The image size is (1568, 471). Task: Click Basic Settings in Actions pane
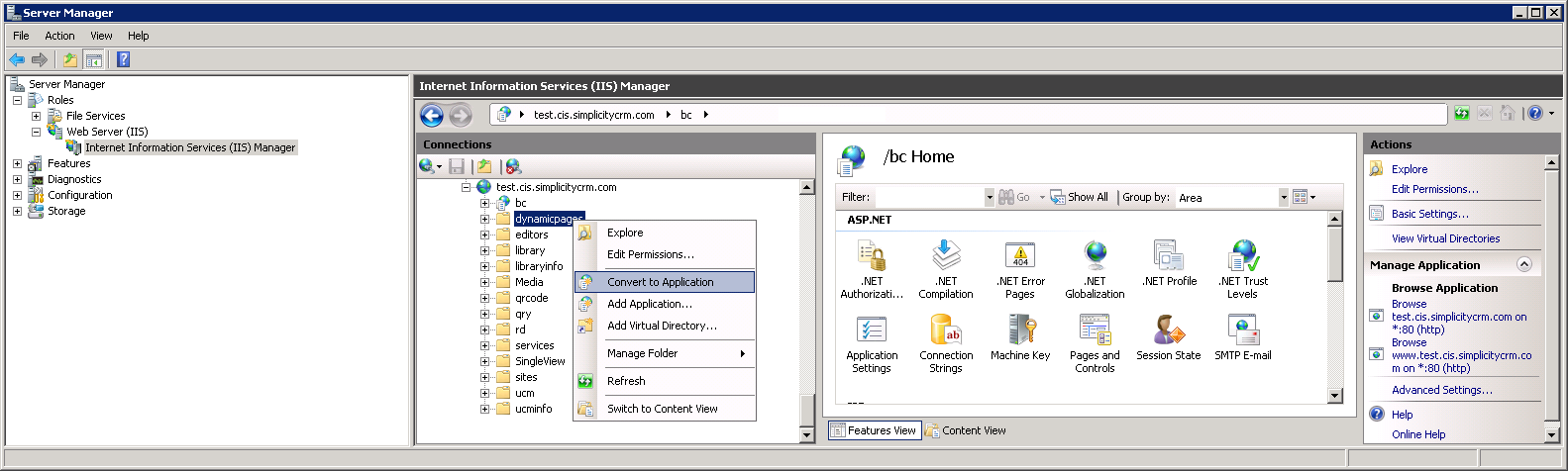coord(1429,214)
